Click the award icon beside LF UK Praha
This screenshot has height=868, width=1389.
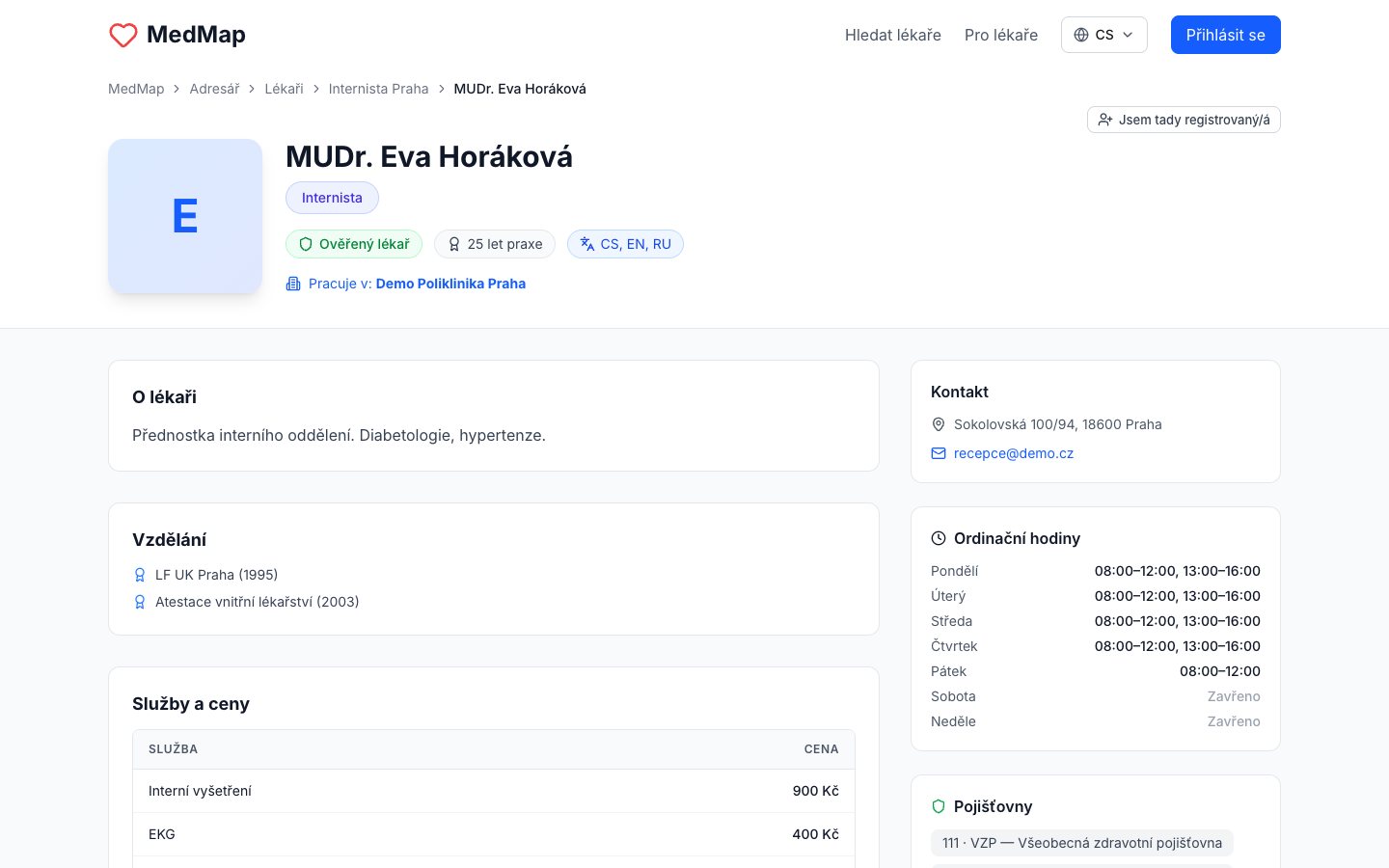(x=140, y=575)
